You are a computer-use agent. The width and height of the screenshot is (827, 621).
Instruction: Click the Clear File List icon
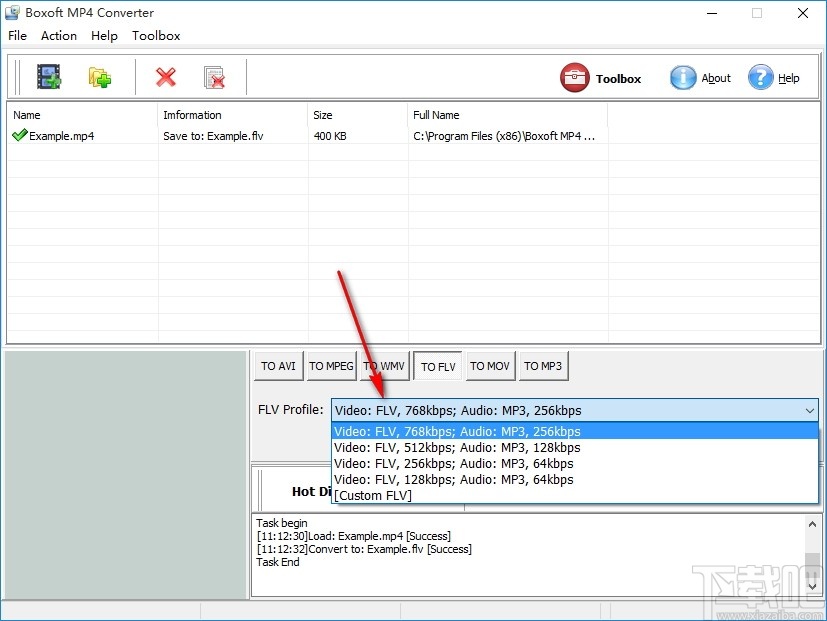(x=213, y=77)
